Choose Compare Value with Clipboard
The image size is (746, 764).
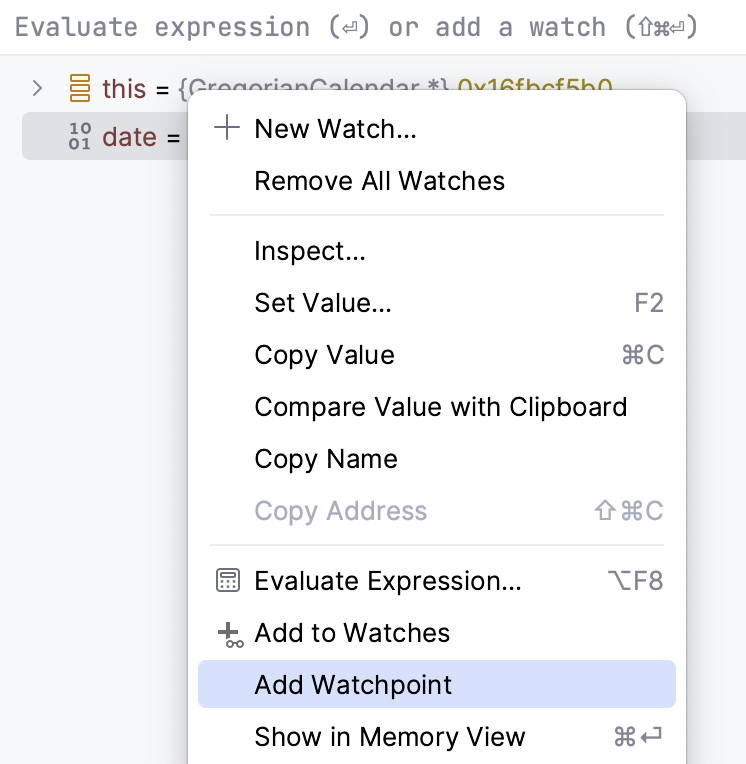pyautogui.click(x=440, y=407)
